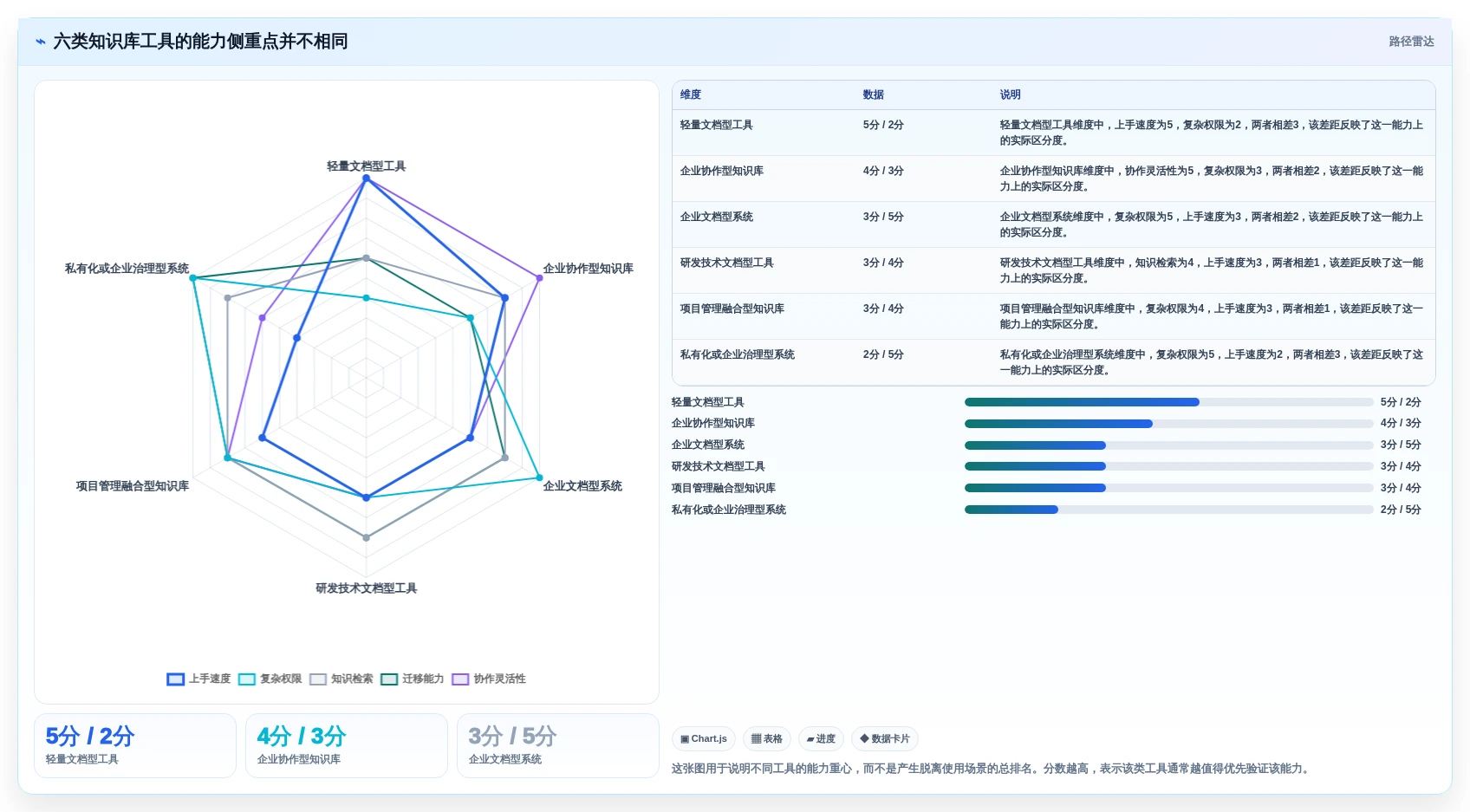Click the 项目管理融合型知识库 radar axis label

tap(133, 486)
